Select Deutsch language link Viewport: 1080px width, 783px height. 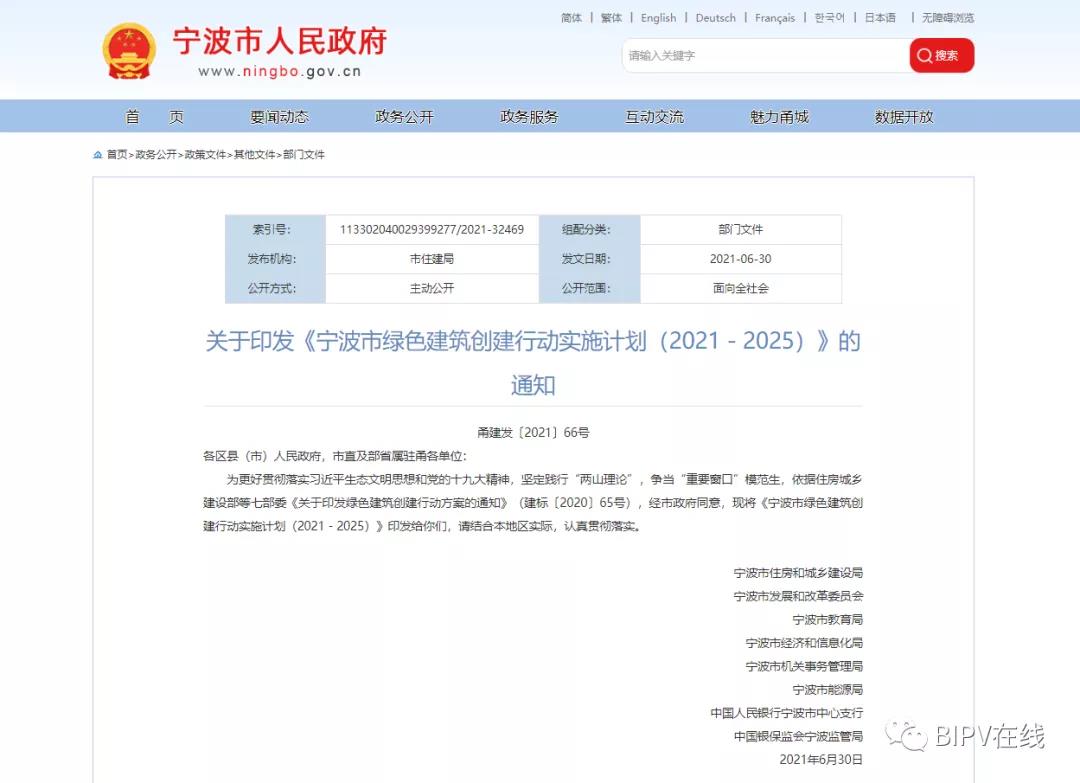coord(715,18)
